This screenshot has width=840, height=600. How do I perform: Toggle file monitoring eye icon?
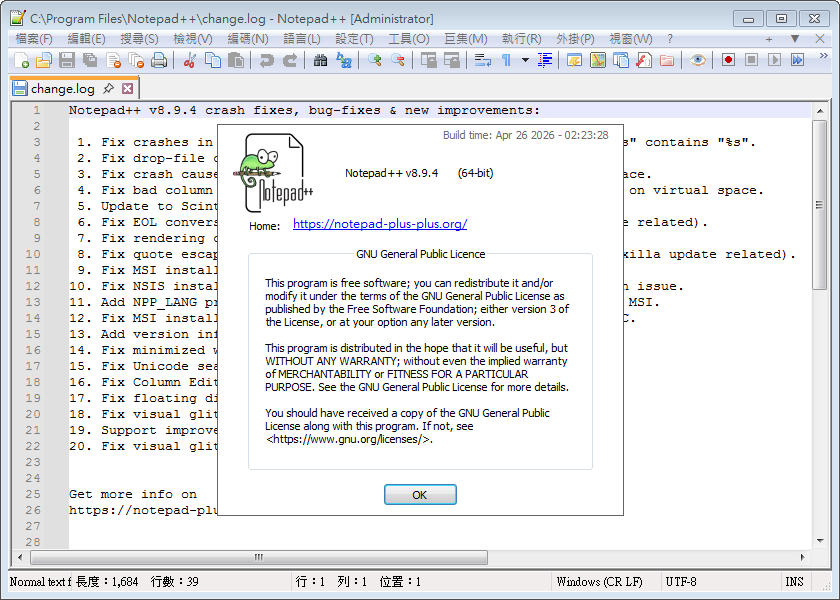point(698,60)
